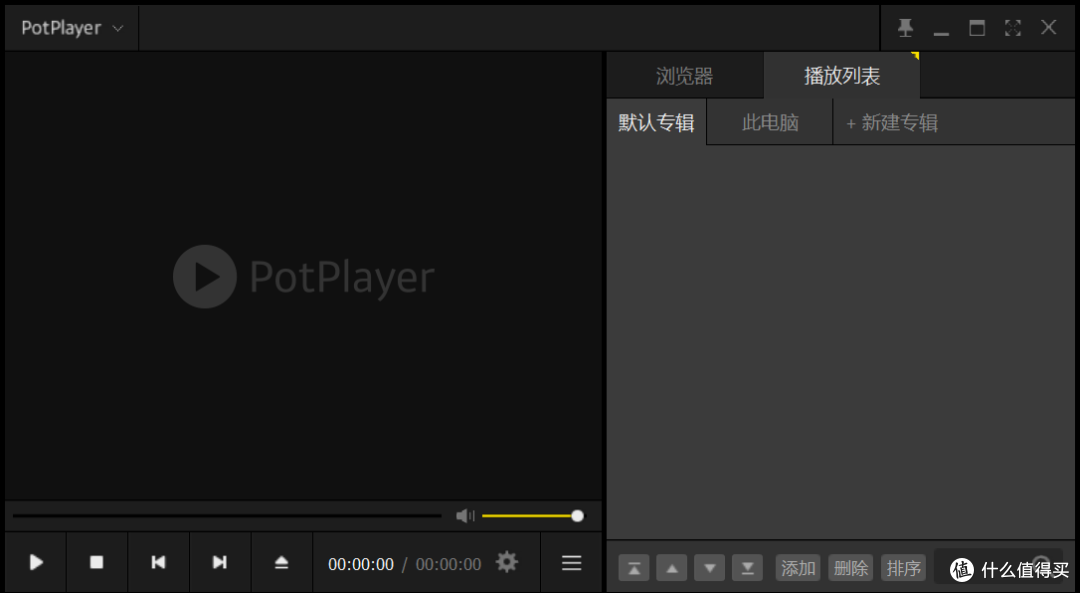Create a new album with 新建专辑
This screenshot has width=1080, height=593.
point(892,123)
